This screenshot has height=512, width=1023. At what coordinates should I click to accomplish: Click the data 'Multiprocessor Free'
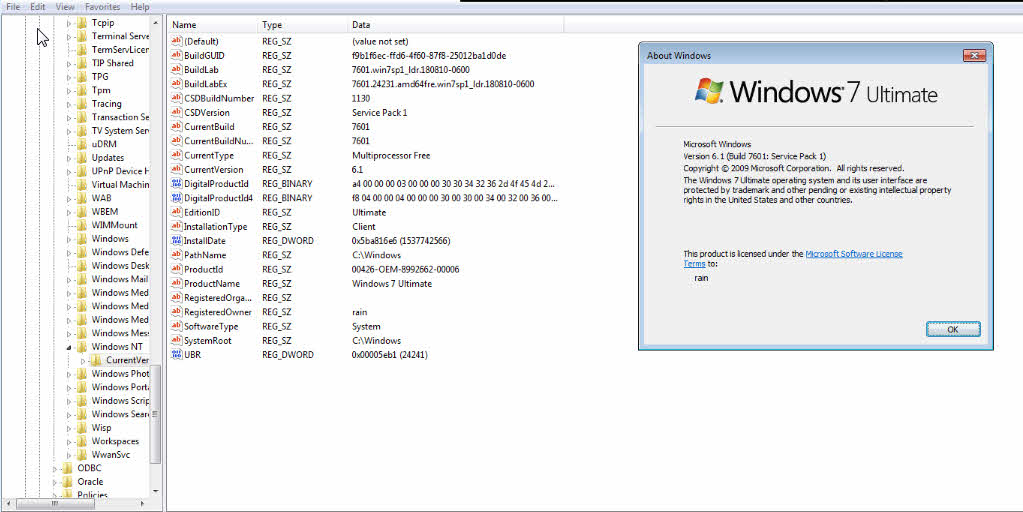[391, 155]
